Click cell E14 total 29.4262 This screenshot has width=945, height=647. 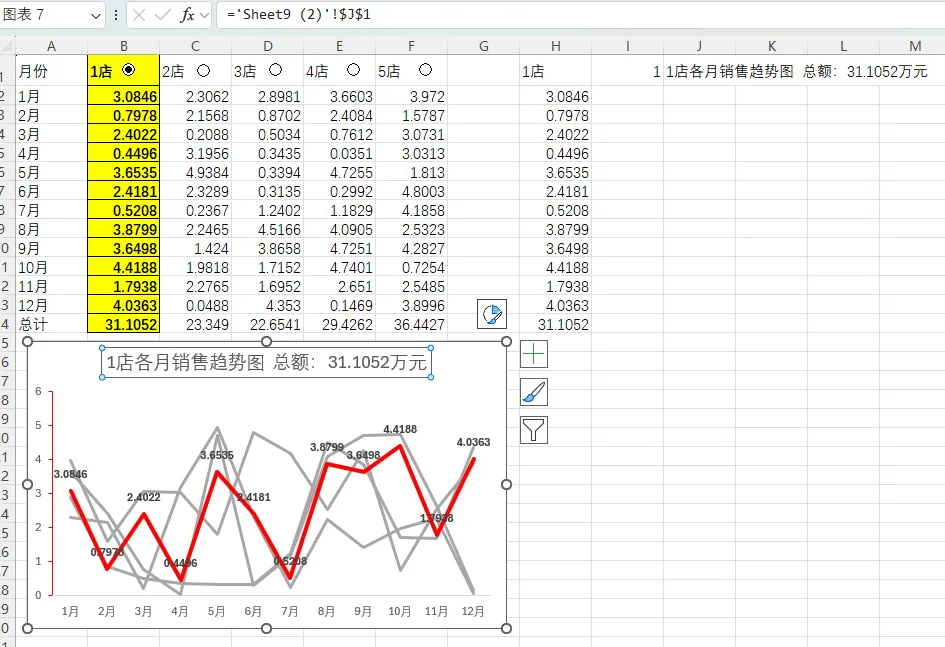pos(339,324)
